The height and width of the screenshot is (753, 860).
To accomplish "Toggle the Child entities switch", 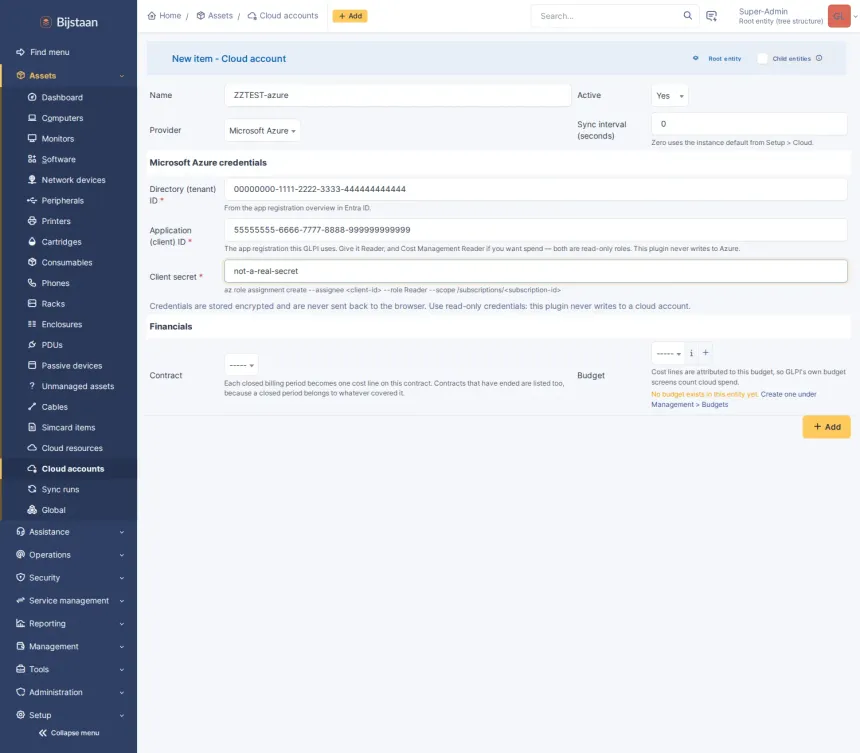I will (762, 59).
